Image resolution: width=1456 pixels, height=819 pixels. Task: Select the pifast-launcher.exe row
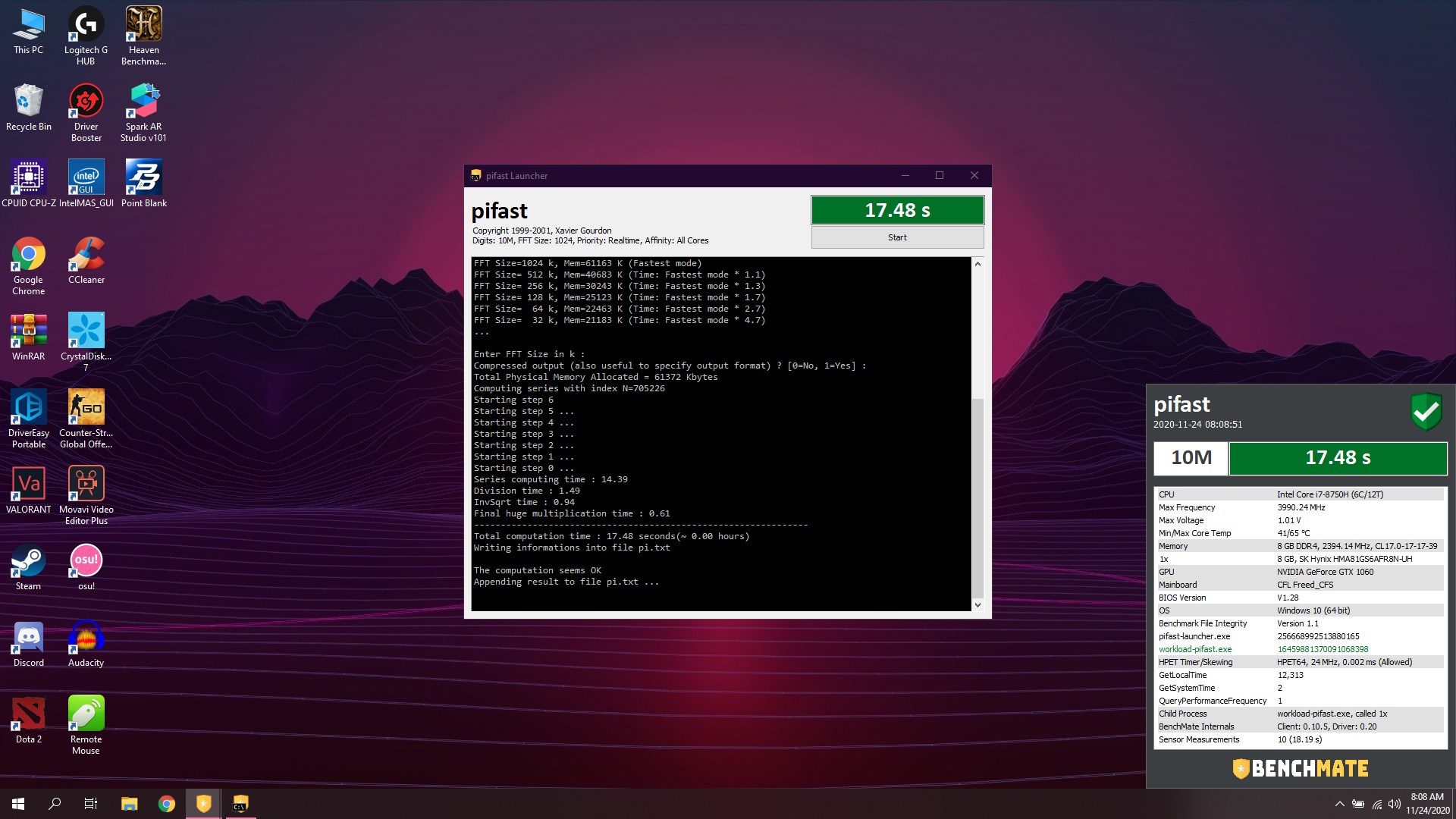tap(1301, 636)
